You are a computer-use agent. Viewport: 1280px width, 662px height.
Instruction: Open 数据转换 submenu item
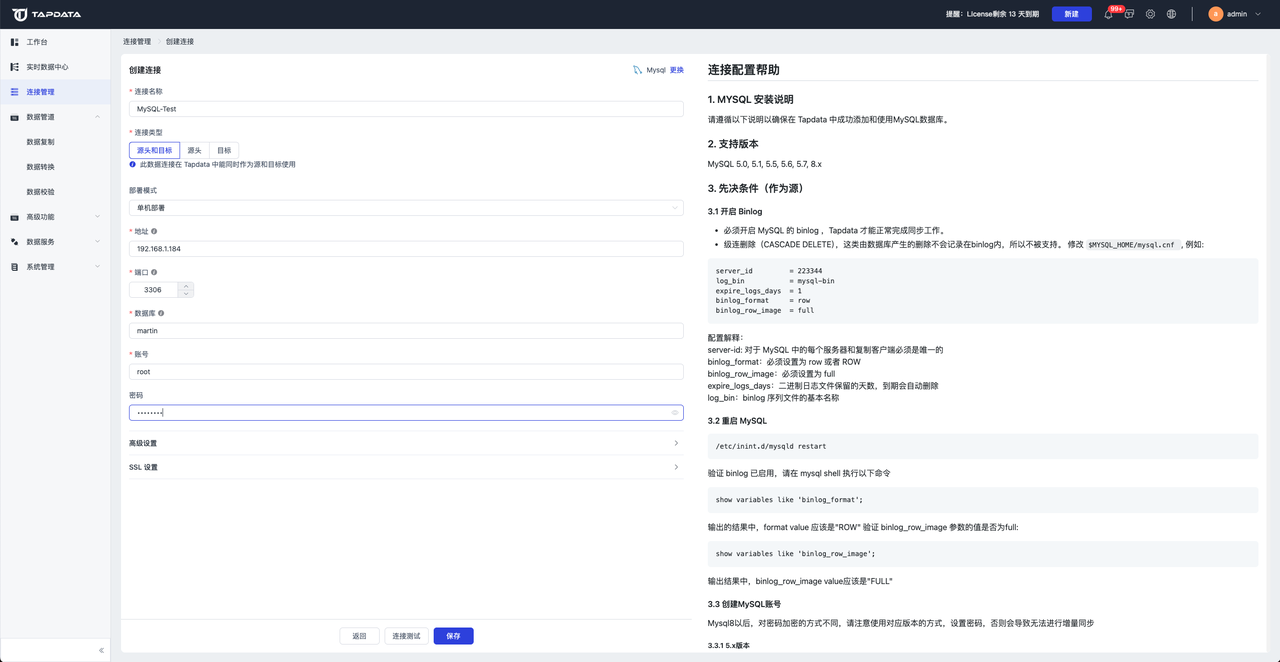[40, 167]
